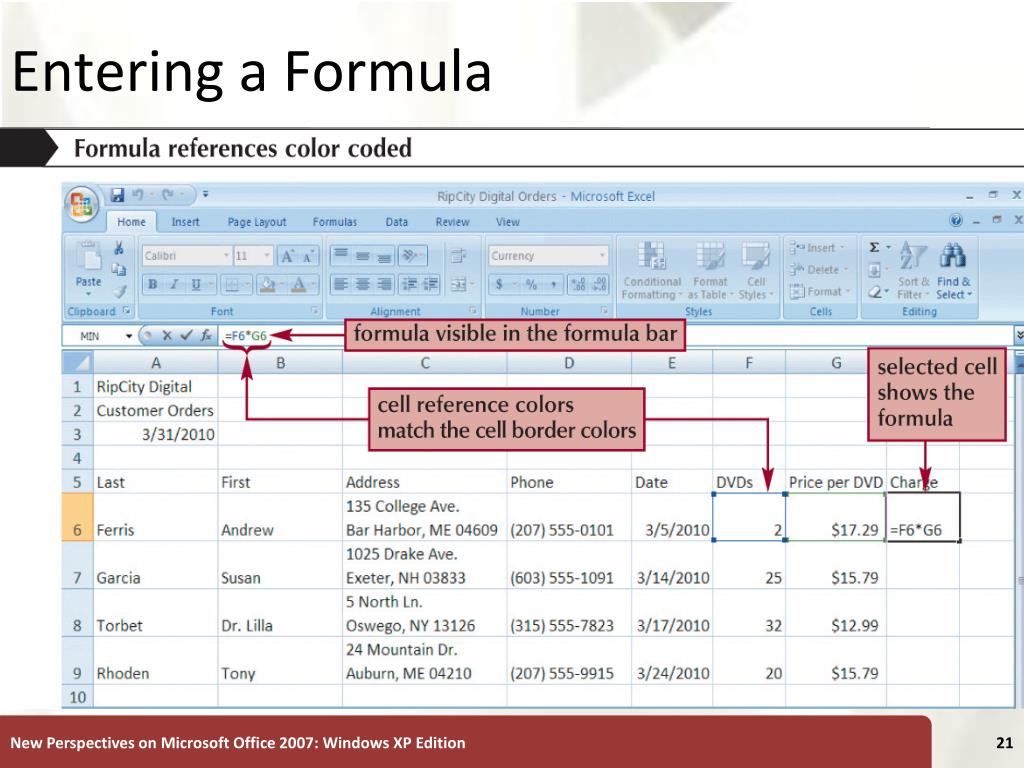Copy selection using the Copy icon

[x=119, y=269]
